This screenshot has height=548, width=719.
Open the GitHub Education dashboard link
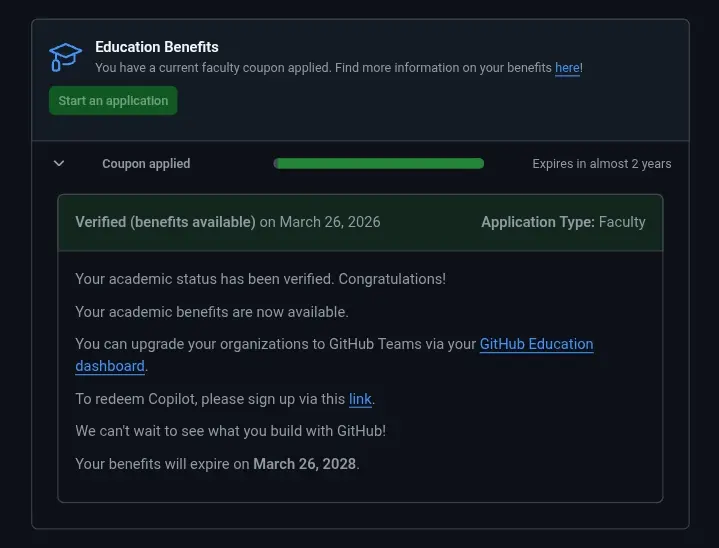click(536, 344)
